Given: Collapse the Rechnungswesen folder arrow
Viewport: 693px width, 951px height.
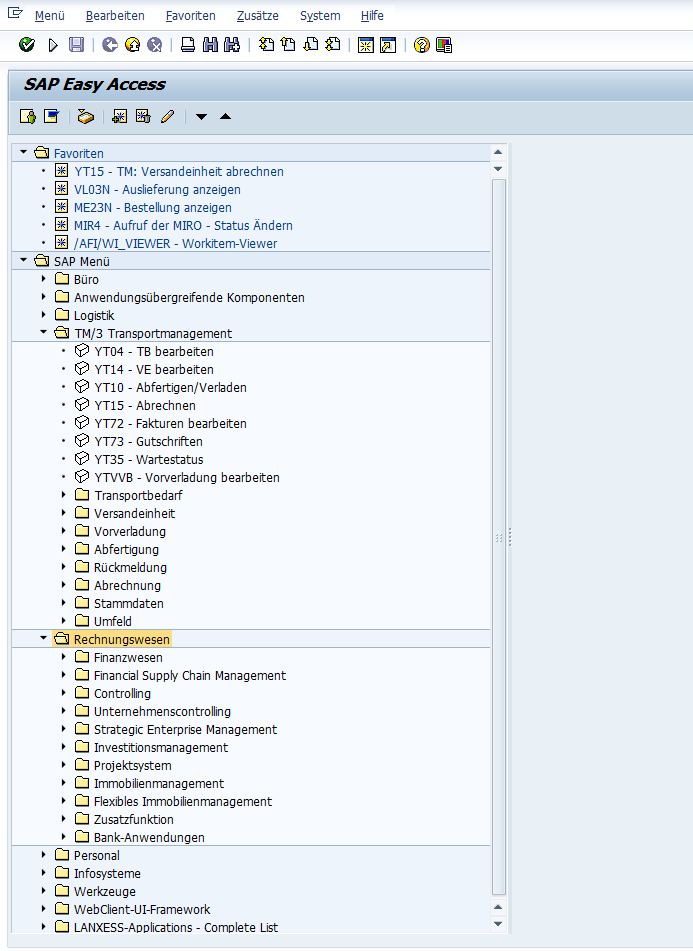Looking at the screenshot, I should (x=43, y=638).
